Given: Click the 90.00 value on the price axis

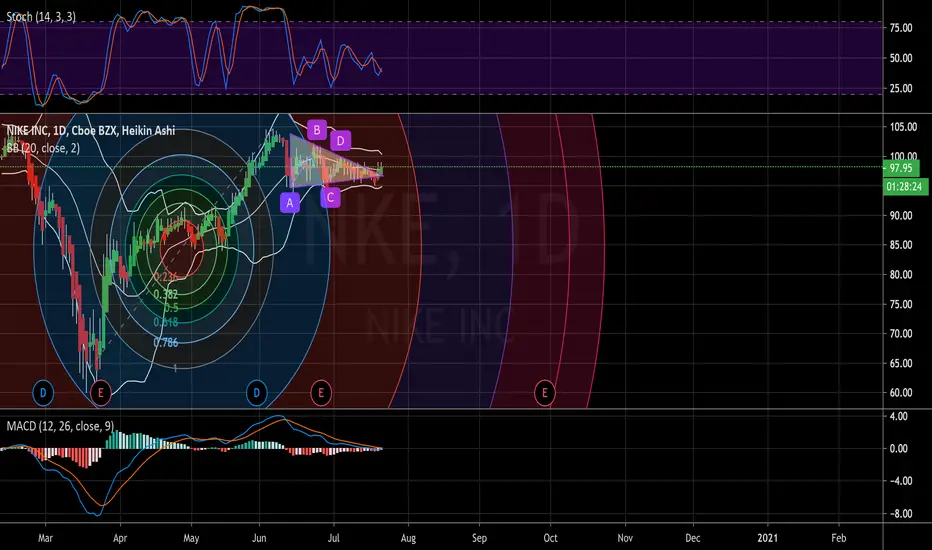Looking at the screenshot, I should tap(901, 216).
